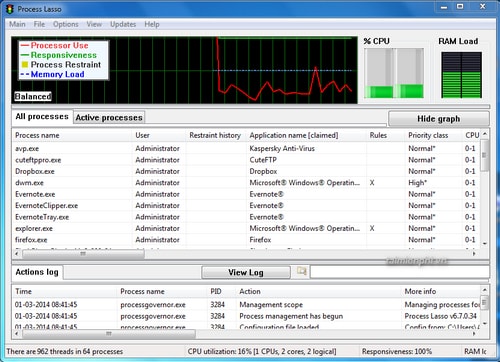The image size is (500, 362).
Task: Click the View Log button
Action: click(x=246, y=272)
